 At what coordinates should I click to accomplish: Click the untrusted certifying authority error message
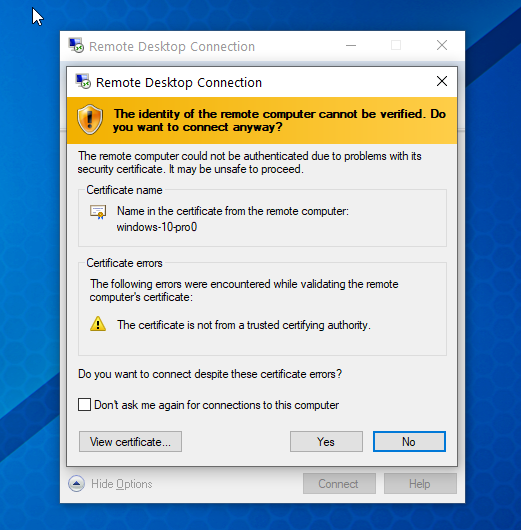(244, 325)
